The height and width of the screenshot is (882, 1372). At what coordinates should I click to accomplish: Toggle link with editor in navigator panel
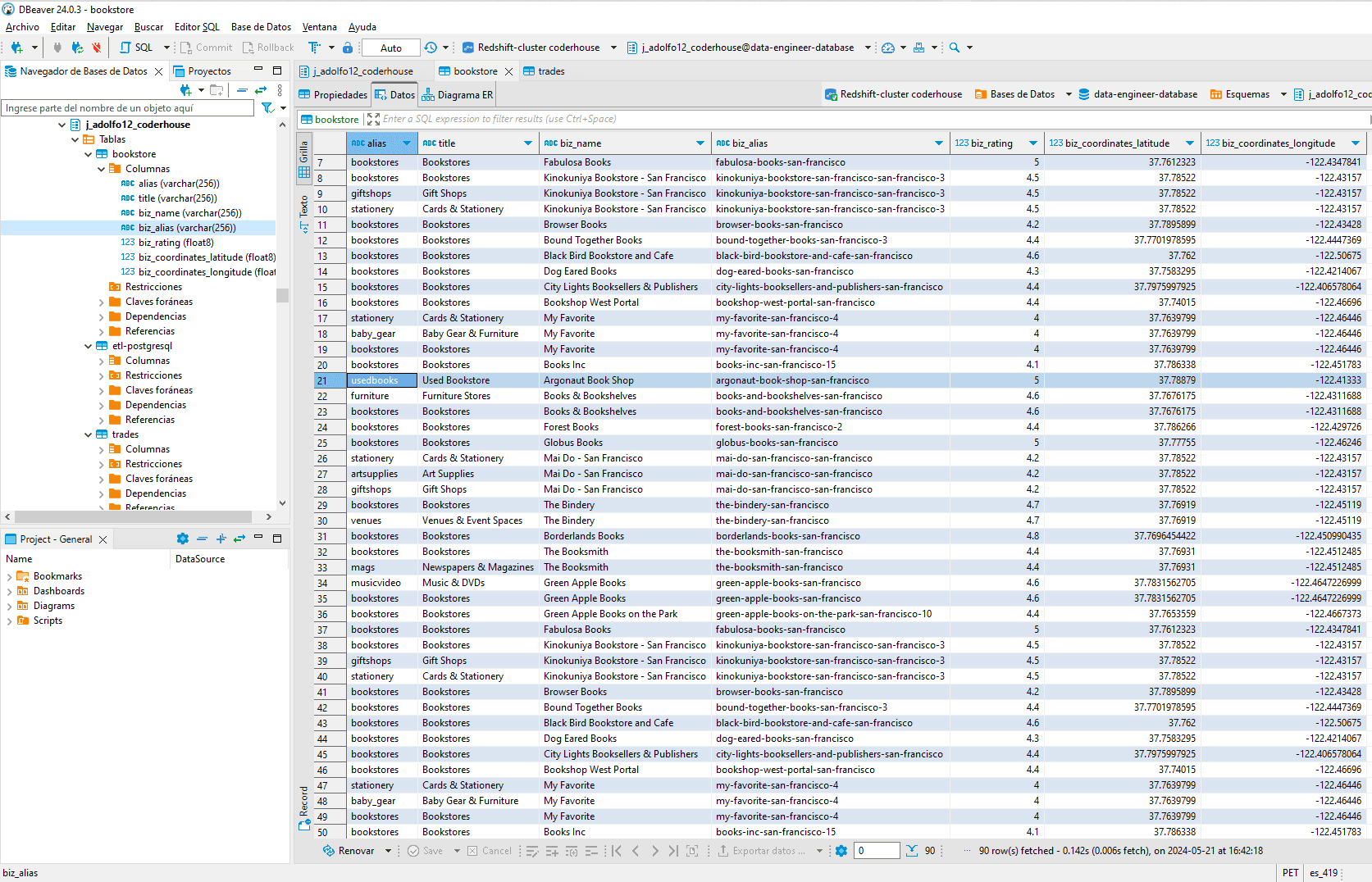point(261,90)
